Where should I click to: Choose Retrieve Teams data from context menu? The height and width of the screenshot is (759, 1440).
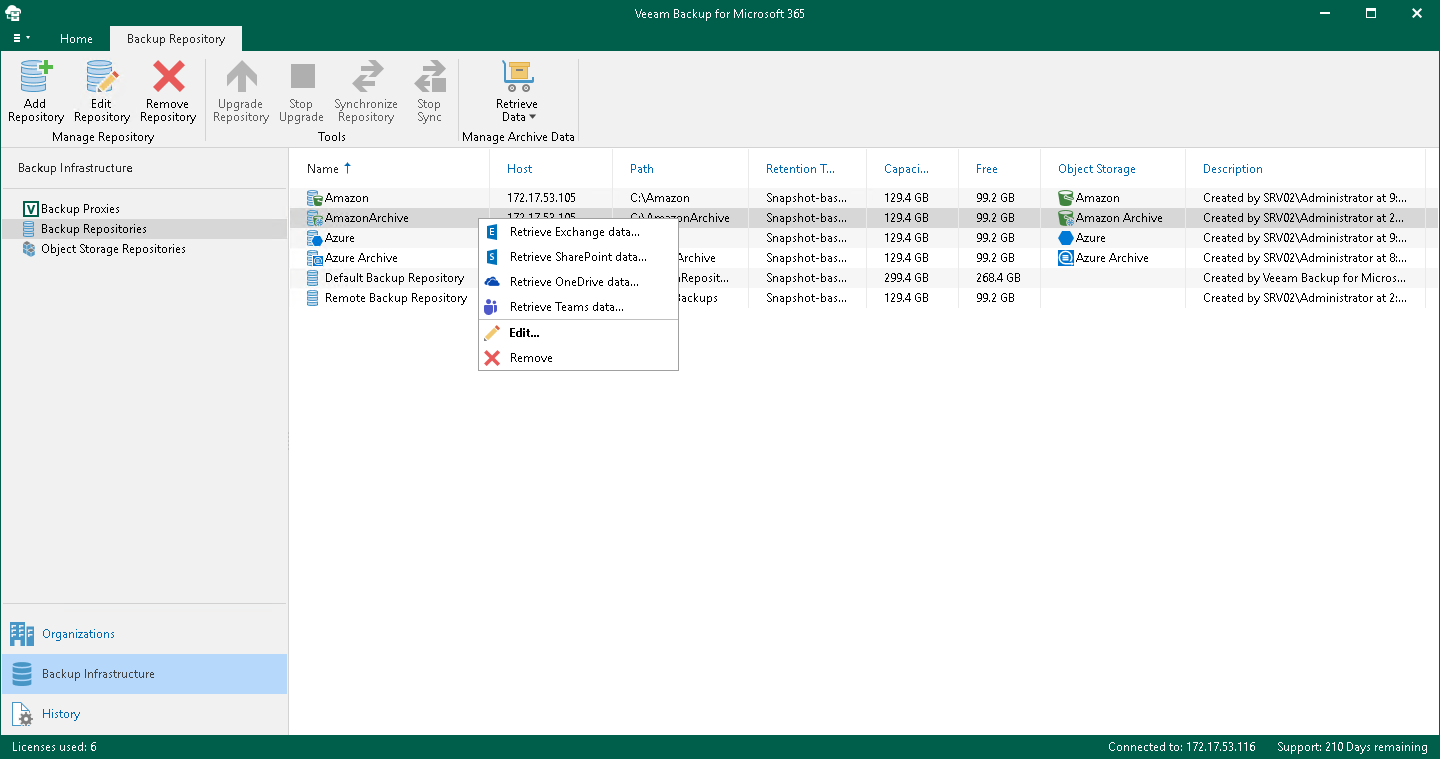click(578, 307)
